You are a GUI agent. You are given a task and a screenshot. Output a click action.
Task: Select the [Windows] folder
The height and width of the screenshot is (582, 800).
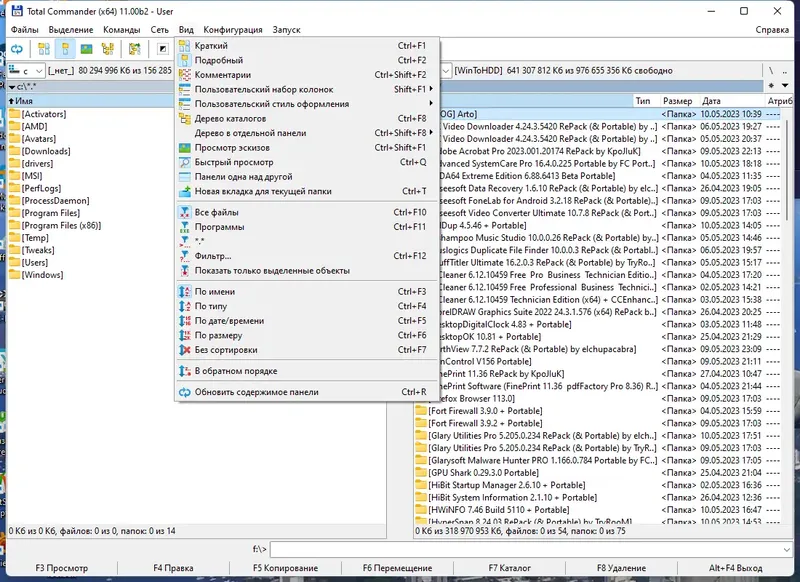tap(42, 275)
